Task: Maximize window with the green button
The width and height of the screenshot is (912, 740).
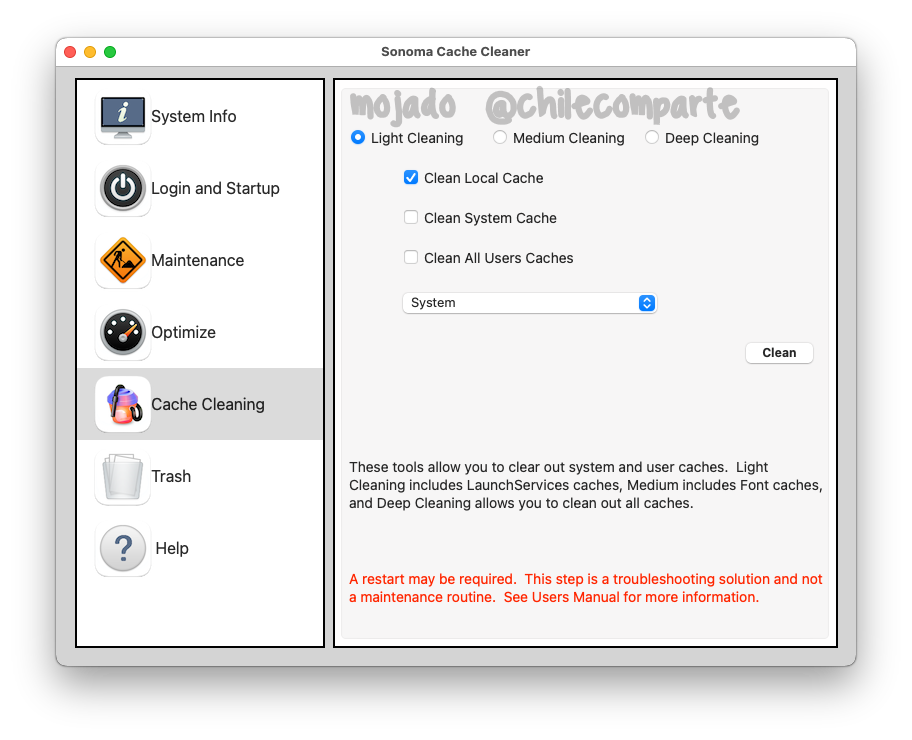Action: click(x=110, y=52)
